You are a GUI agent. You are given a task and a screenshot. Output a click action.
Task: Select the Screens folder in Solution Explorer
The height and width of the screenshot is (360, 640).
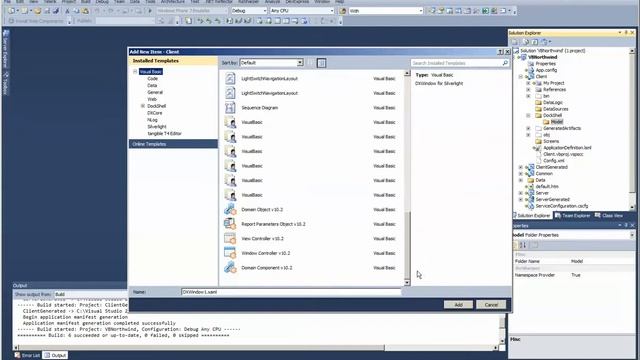click(x=551, y=141)
